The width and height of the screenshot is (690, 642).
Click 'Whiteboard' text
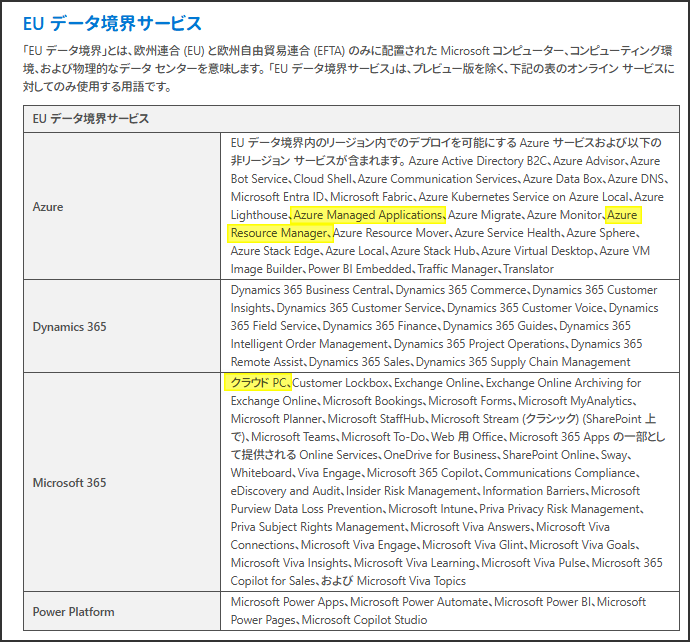point(261,473)
